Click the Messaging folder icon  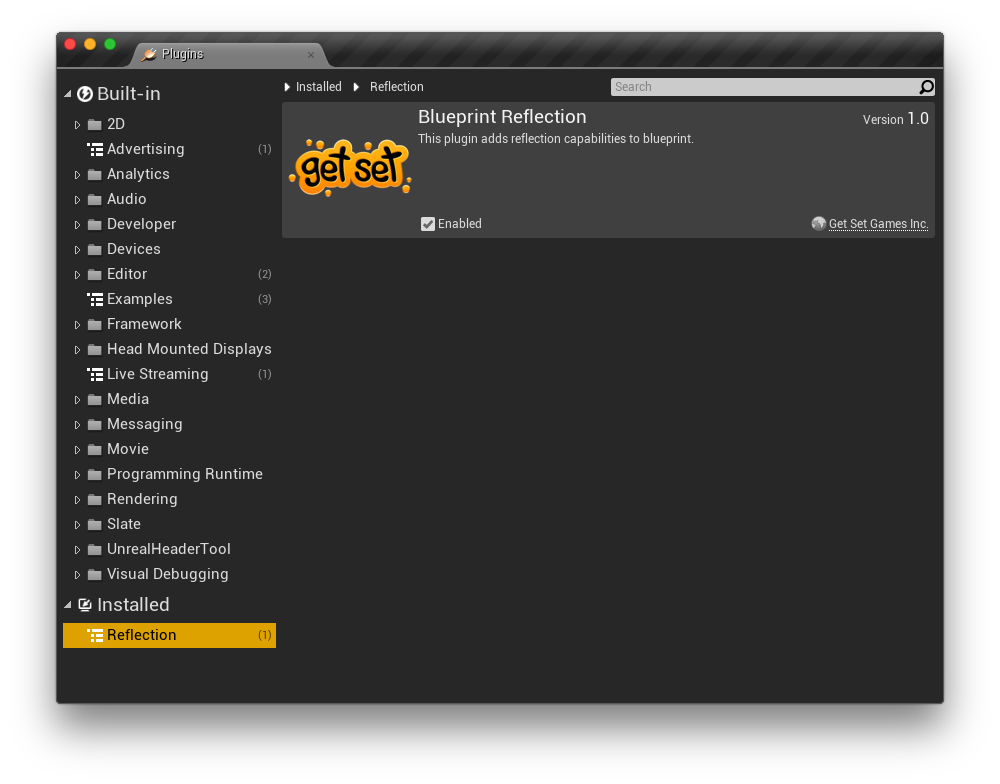[x=94, y=424]
